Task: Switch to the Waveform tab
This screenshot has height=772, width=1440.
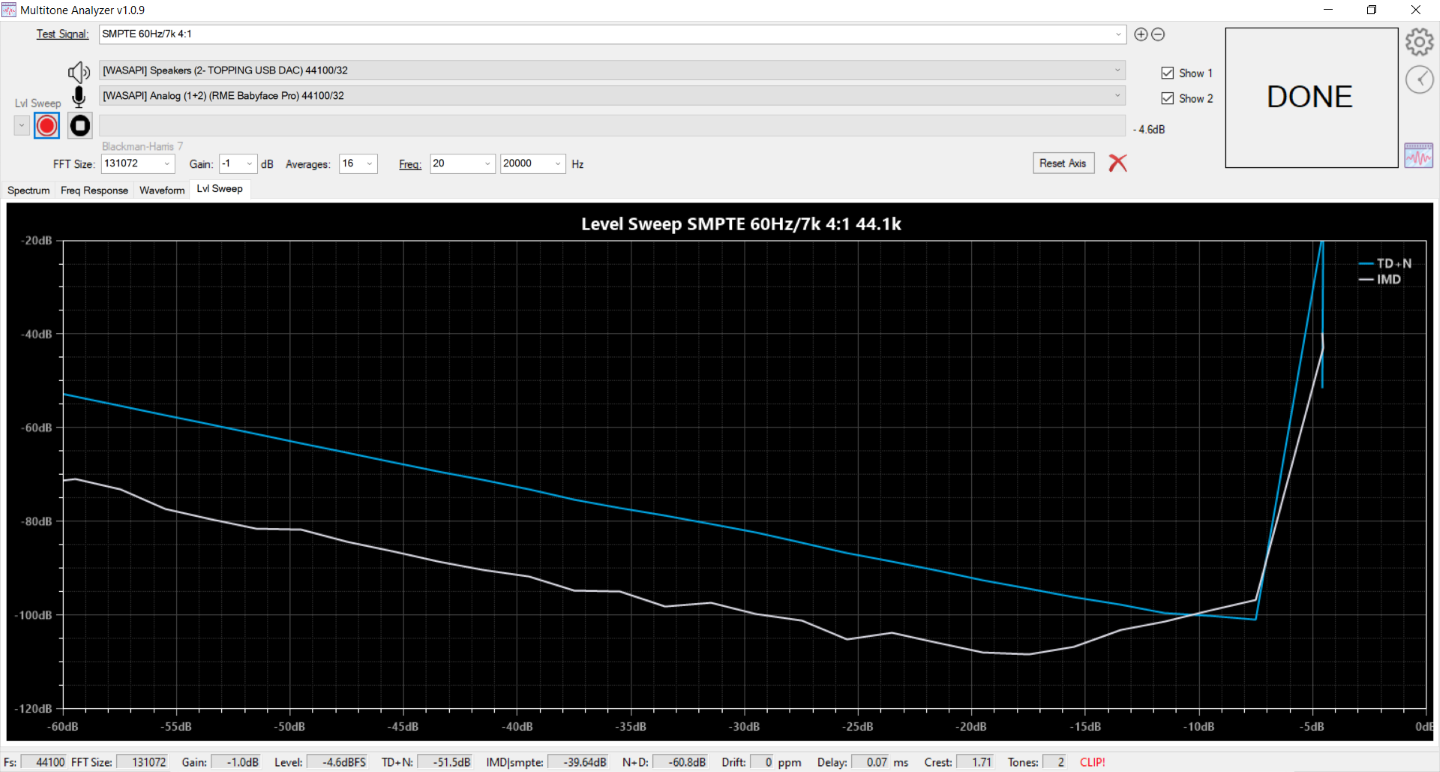Action: point(162,190)
